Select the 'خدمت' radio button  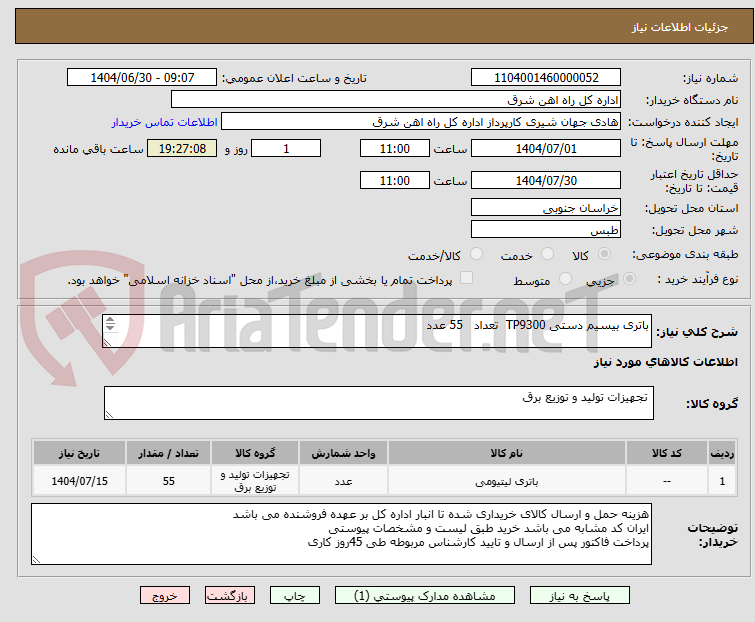(547, 254)
